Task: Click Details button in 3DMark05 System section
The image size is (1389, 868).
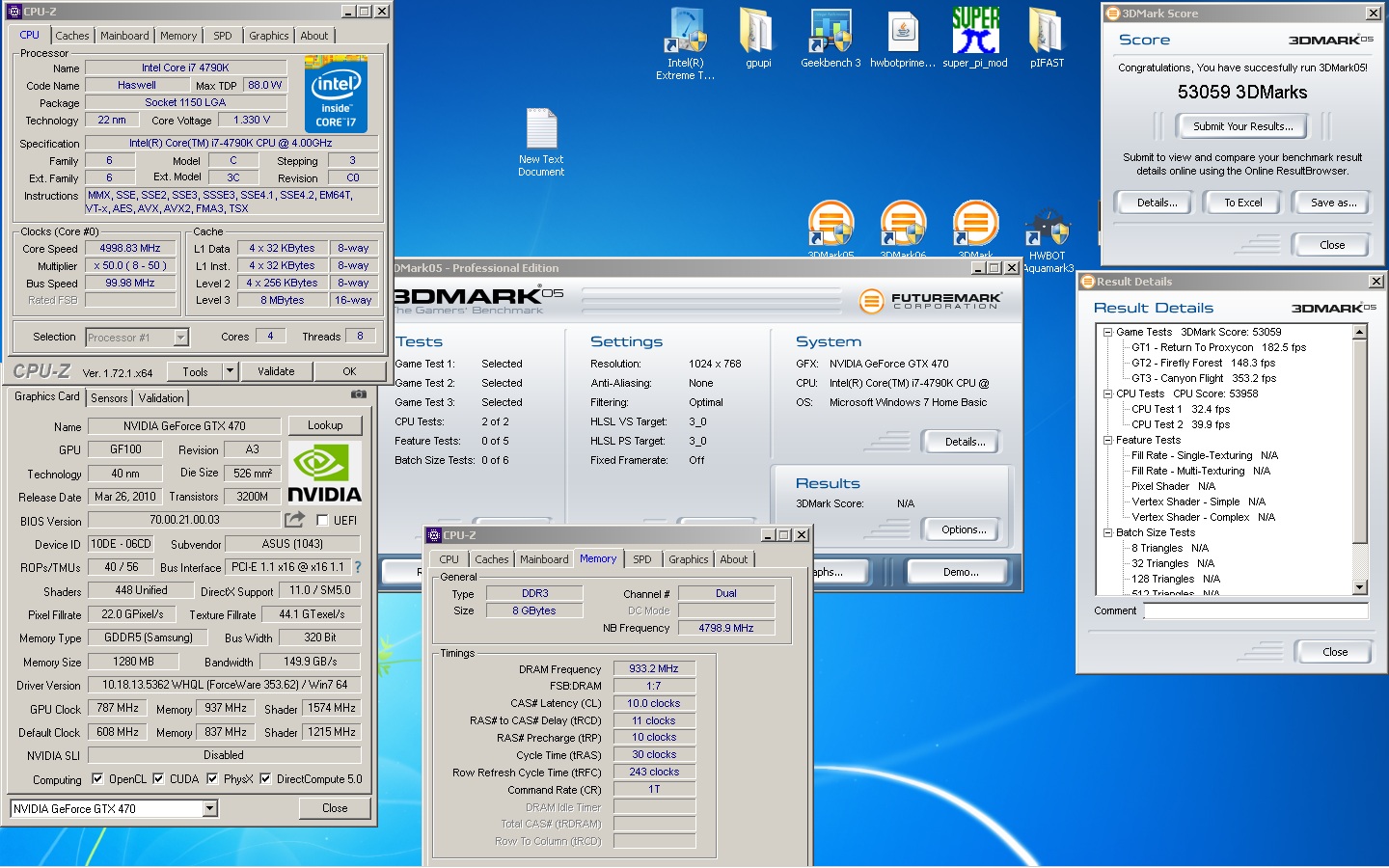Action: [965, 442]
